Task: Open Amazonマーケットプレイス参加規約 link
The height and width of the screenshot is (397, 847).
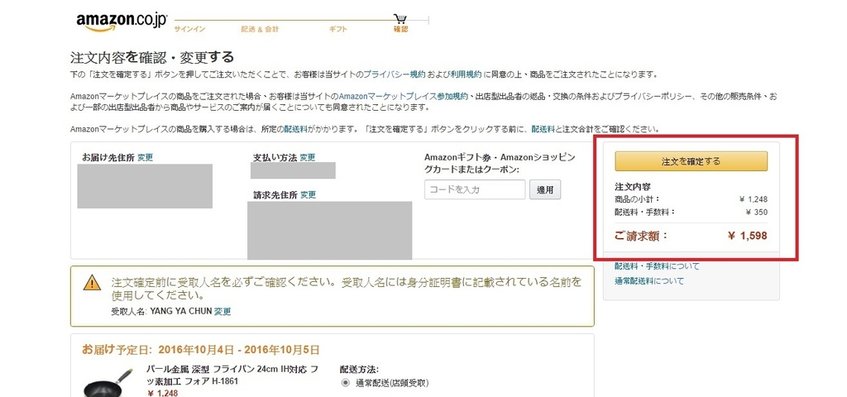Action: [x=404, y=97]
